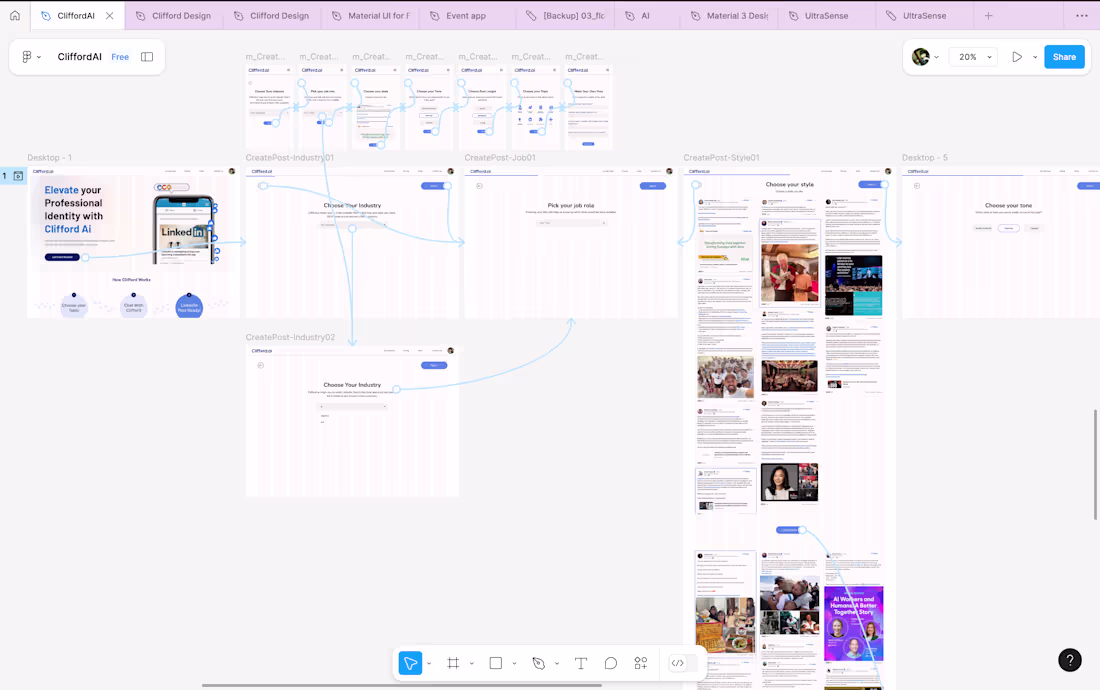Select the Text tool
The height and width of the screenshot is (690, 1100).
coord(580,663)
